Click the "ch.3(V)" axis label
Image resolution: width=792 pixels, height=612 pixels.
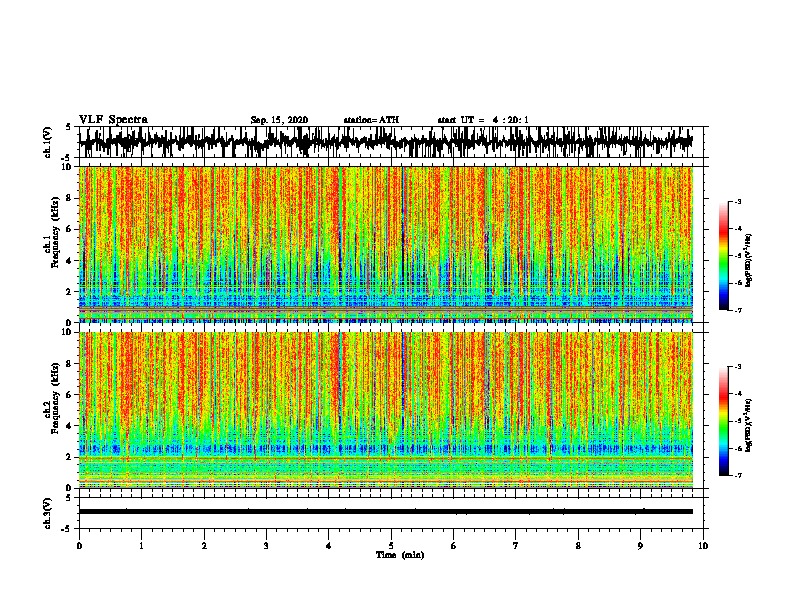coord(48,513)
